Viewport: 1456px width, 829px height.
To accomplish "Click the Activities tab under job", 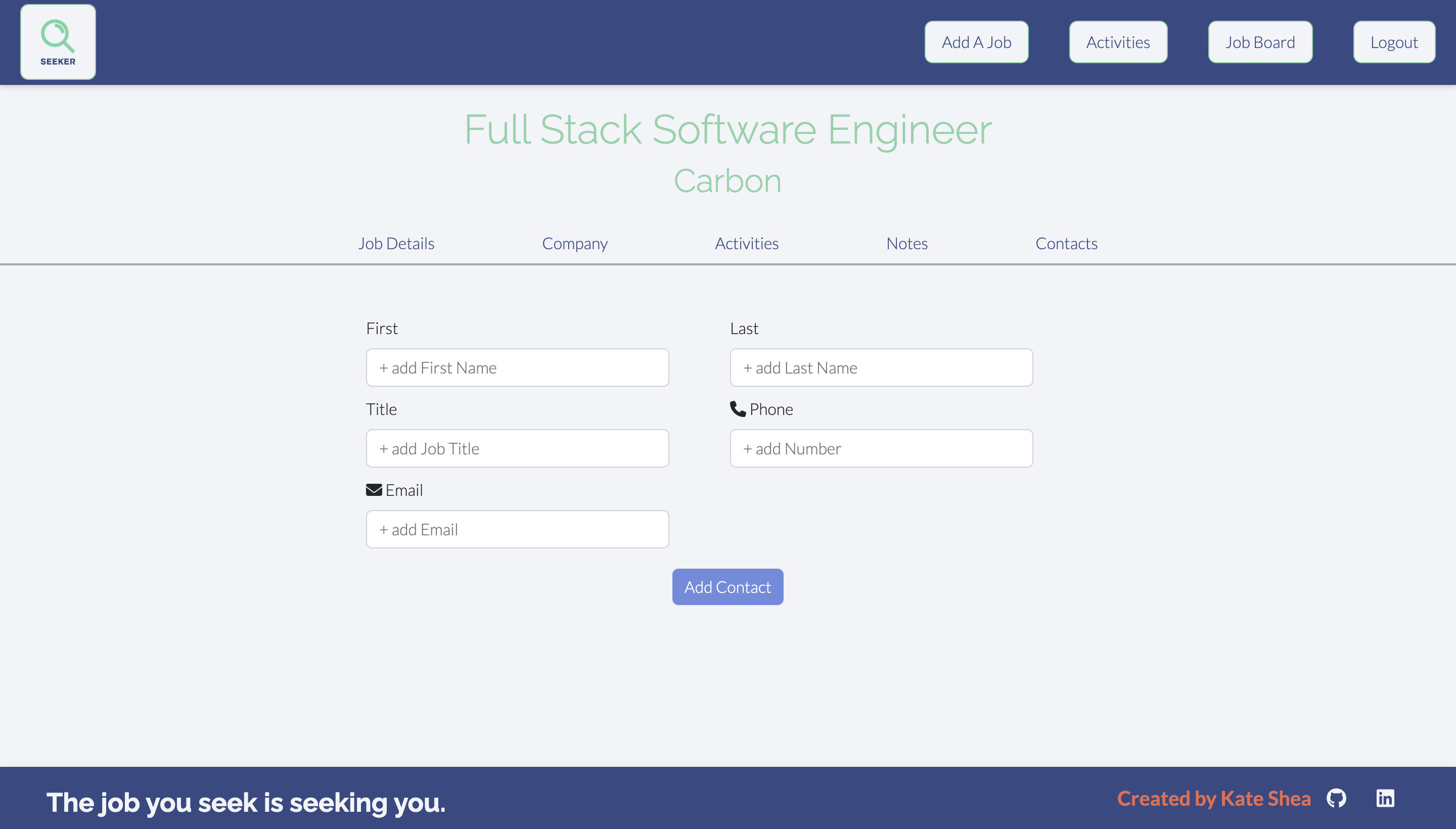I will pos(747,243).
